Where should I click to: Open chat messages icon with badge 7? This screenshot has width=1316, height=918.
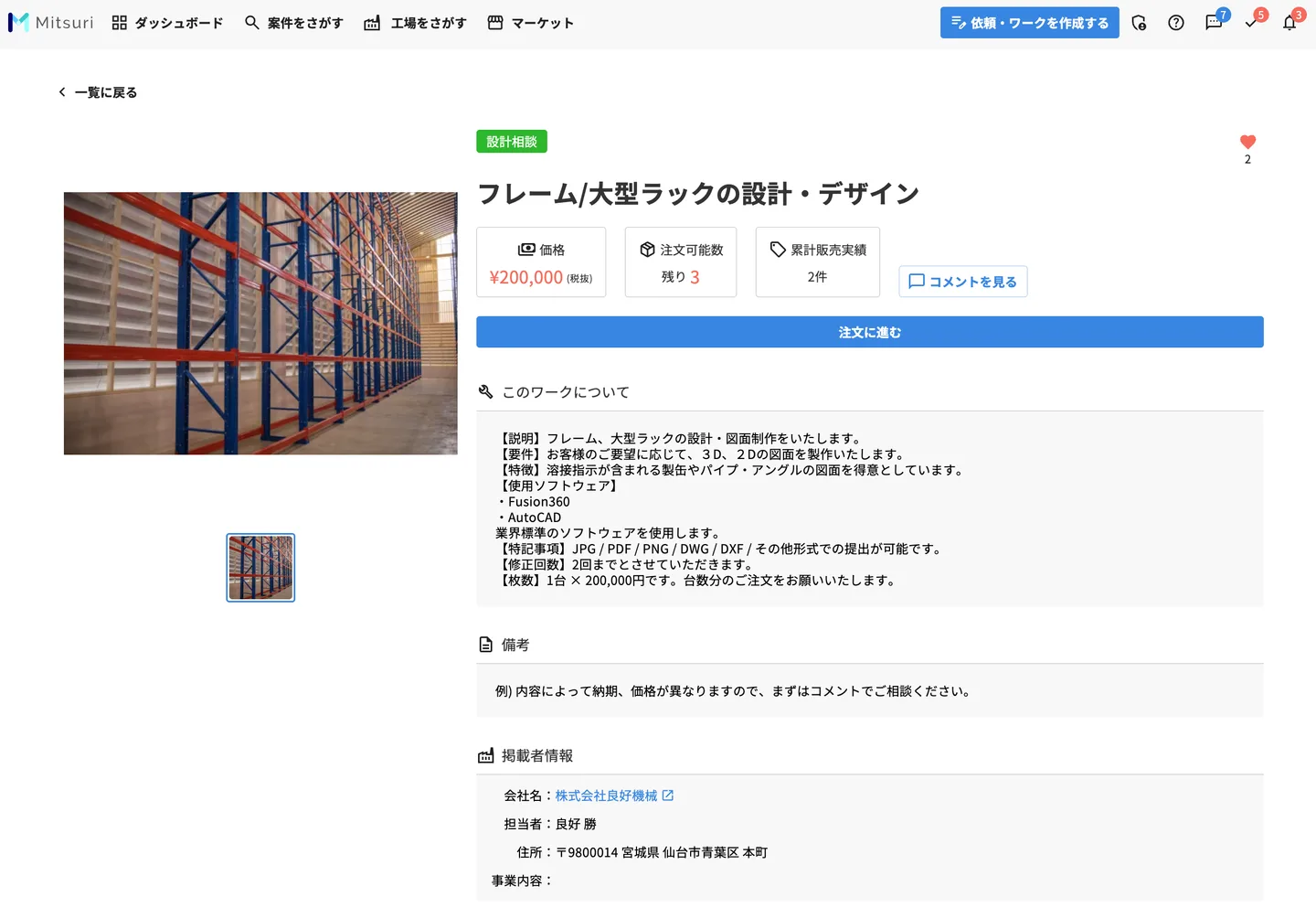(x=1215, y=22)
